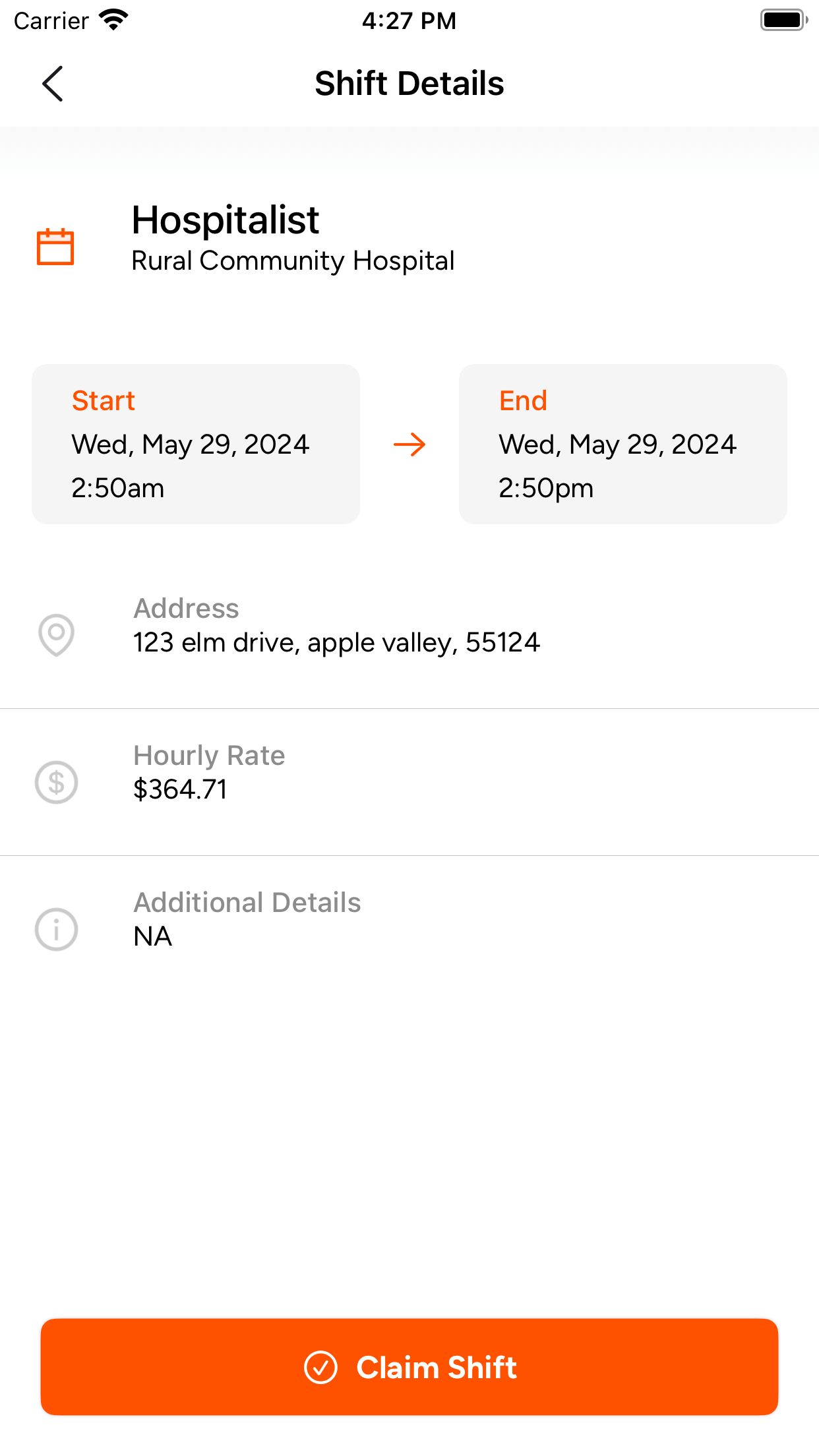Go back using the chevron arrow
This screenshot has width=819, height=1456.
52,84
